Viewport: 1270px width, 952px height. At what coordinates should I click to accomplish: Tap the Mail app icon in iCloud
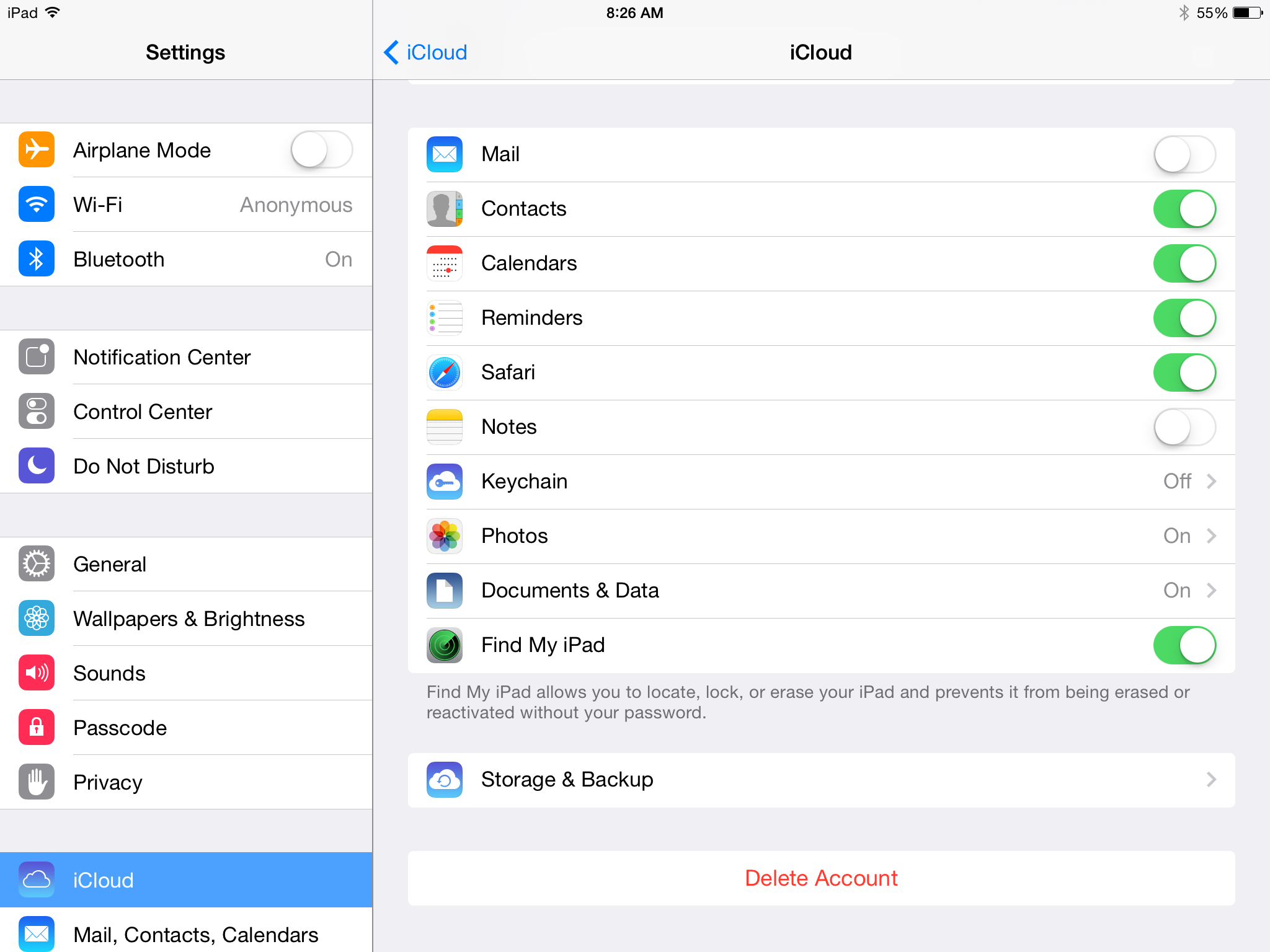tap(444, 155)
